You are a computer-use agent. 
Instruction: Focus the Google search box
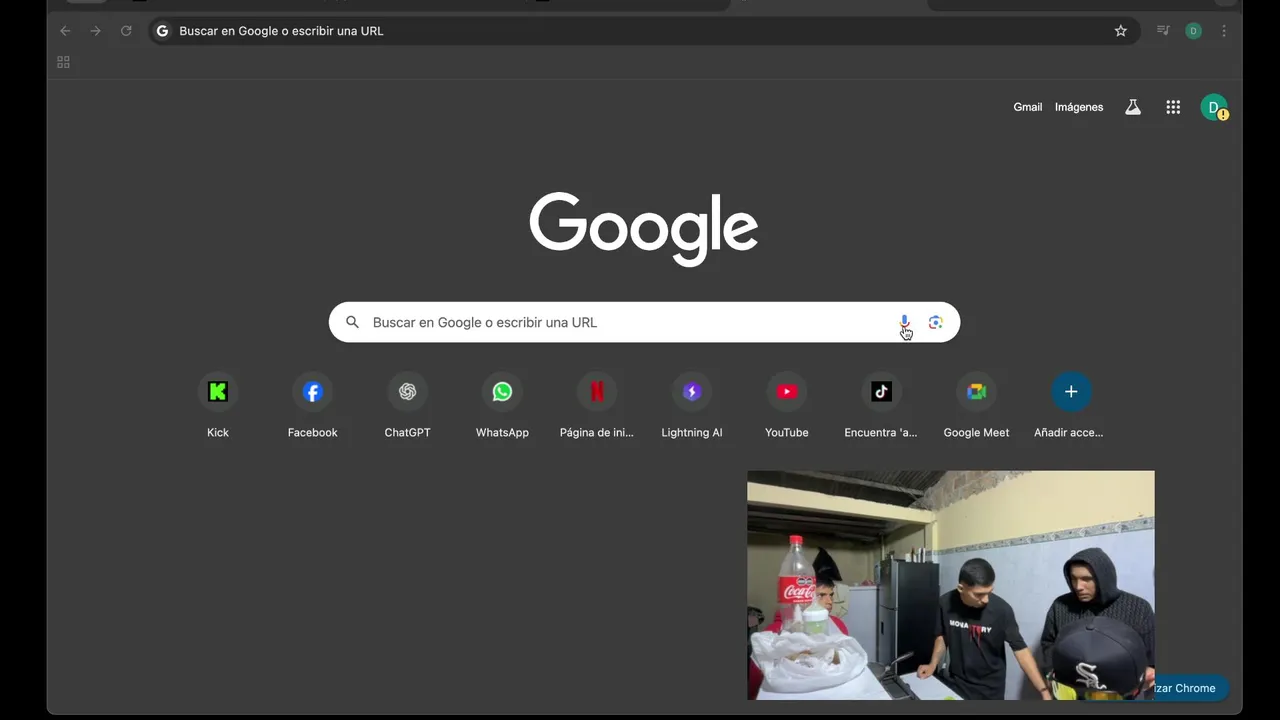click(644, 322)
